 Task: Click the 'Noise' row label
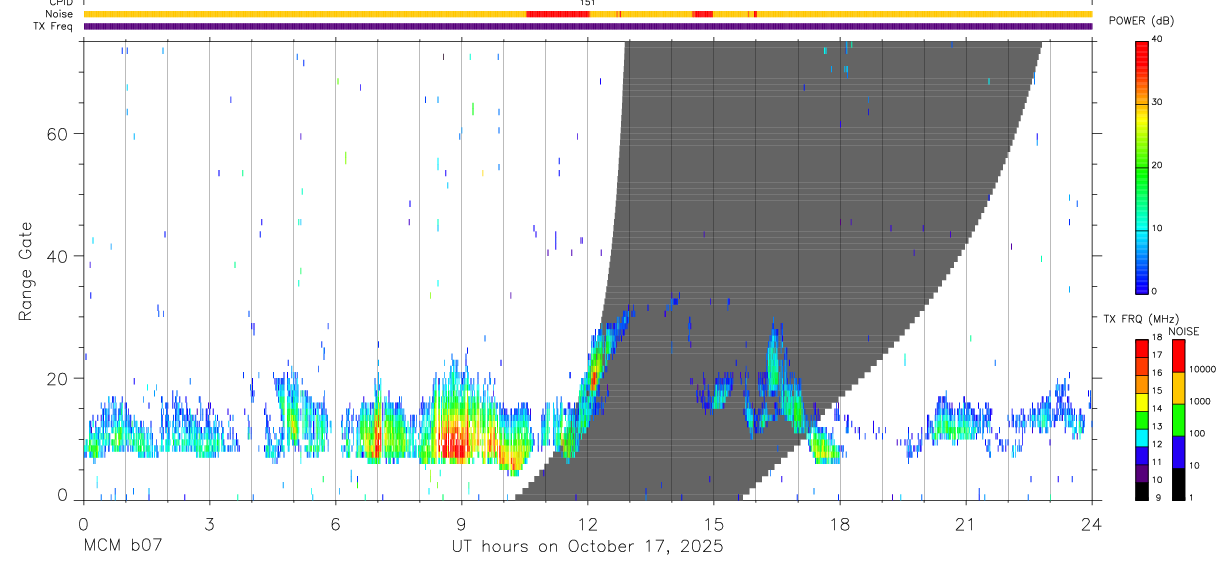click(x=60, y=14)
